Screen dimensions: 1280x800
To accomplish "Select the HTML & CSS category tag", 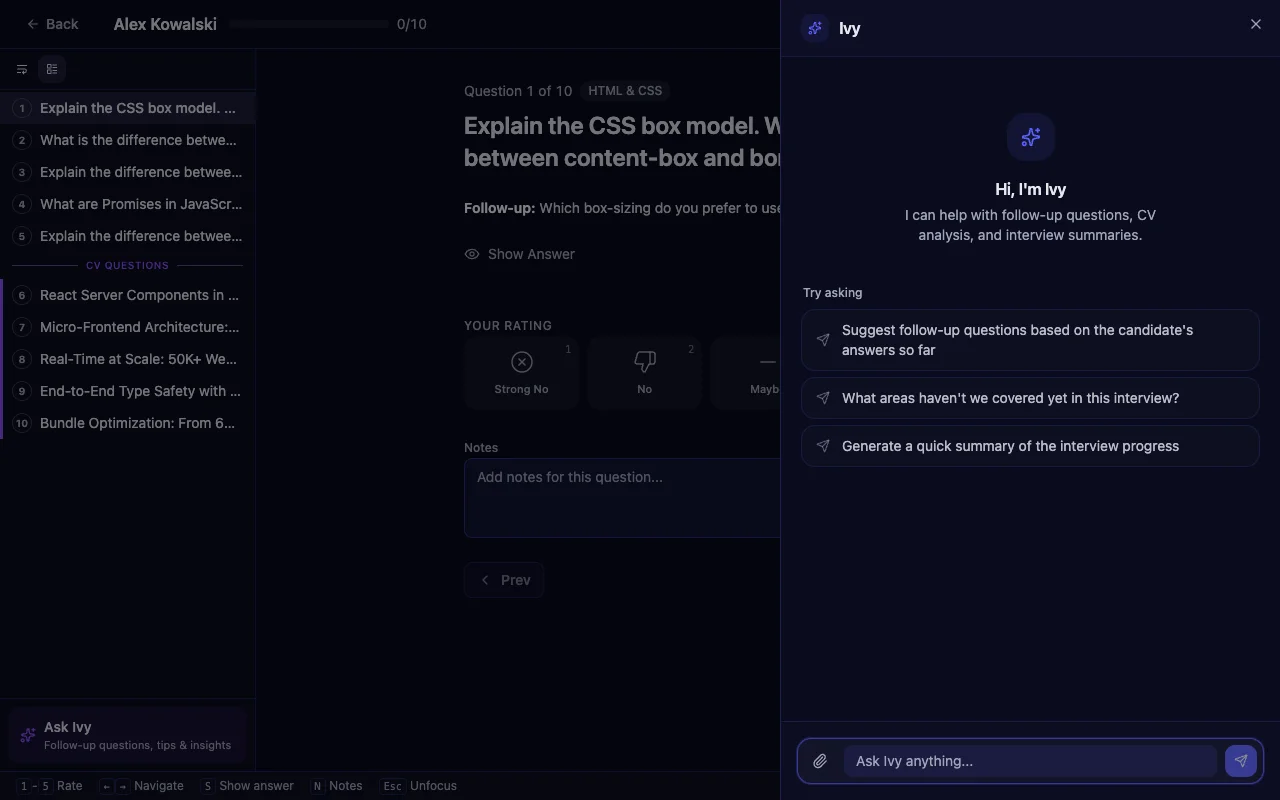I will 624,91.
